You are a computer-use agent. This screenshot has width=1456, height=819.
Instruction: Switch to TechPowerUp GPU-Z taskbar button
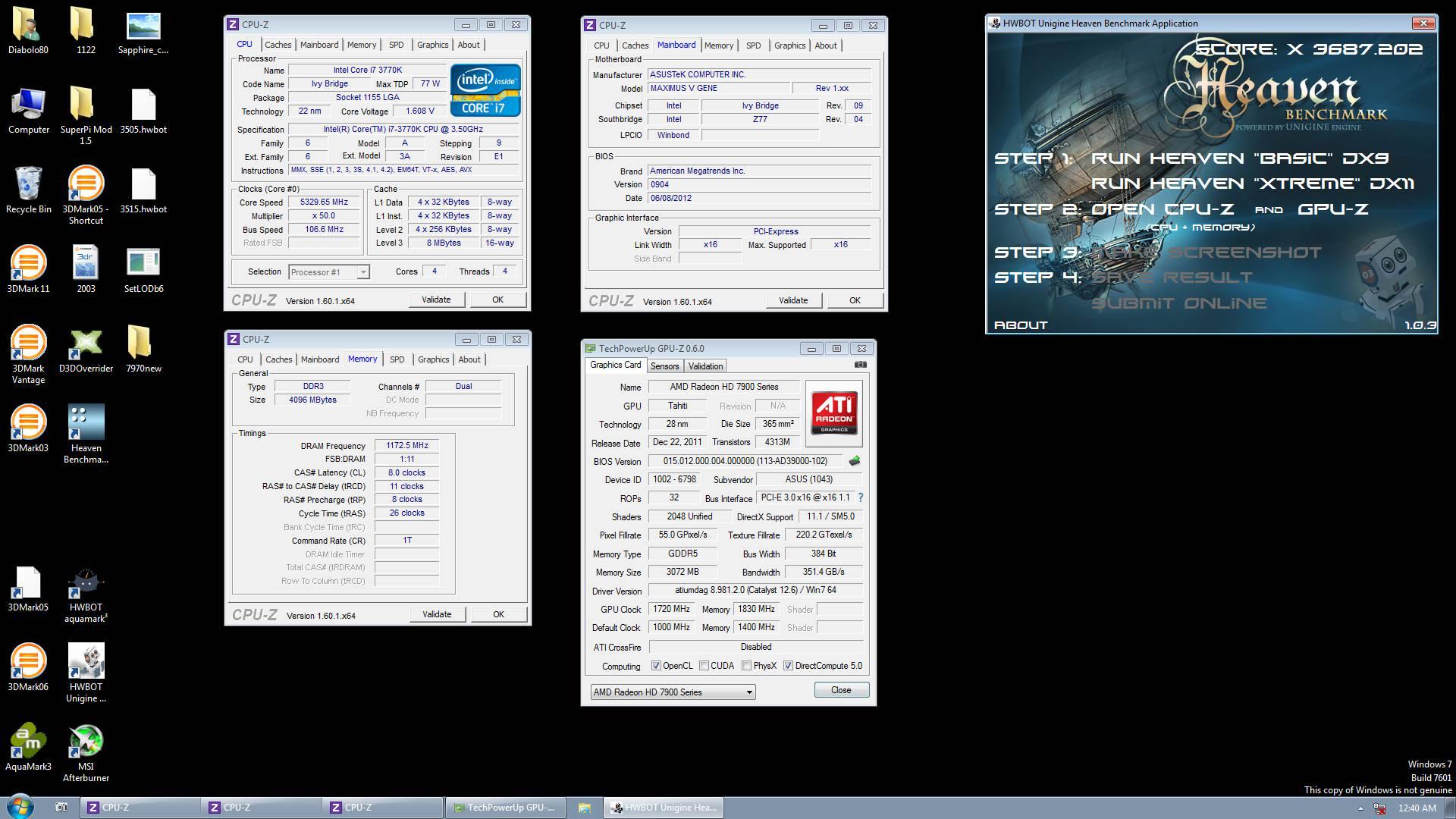pyautogui.click(x=505, y=808)
